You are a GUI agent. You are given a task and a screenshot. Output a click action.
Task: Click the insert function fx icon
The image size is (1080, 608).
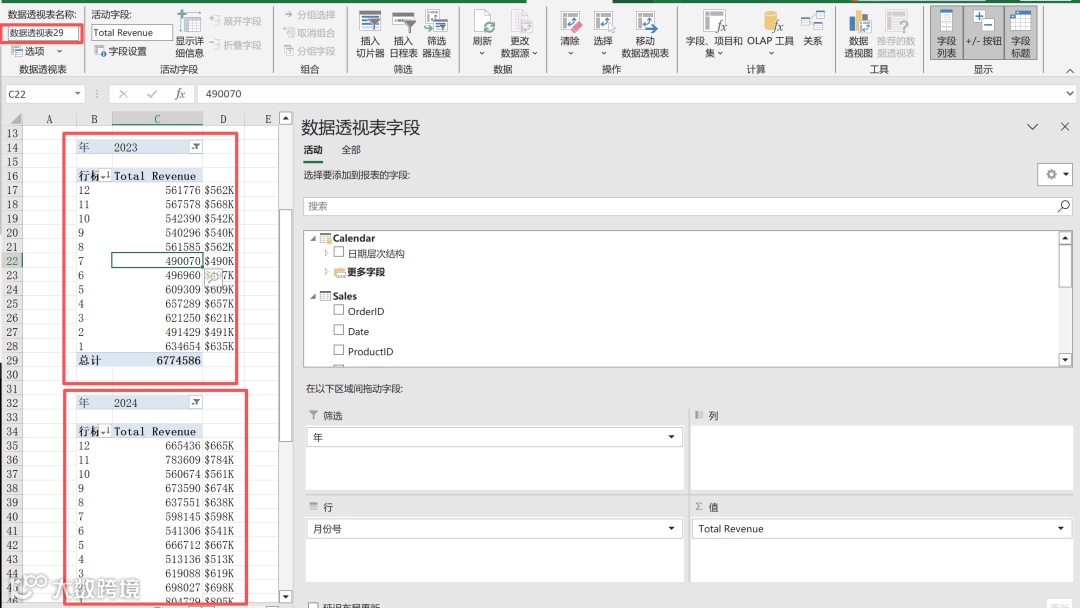[180, 94]
